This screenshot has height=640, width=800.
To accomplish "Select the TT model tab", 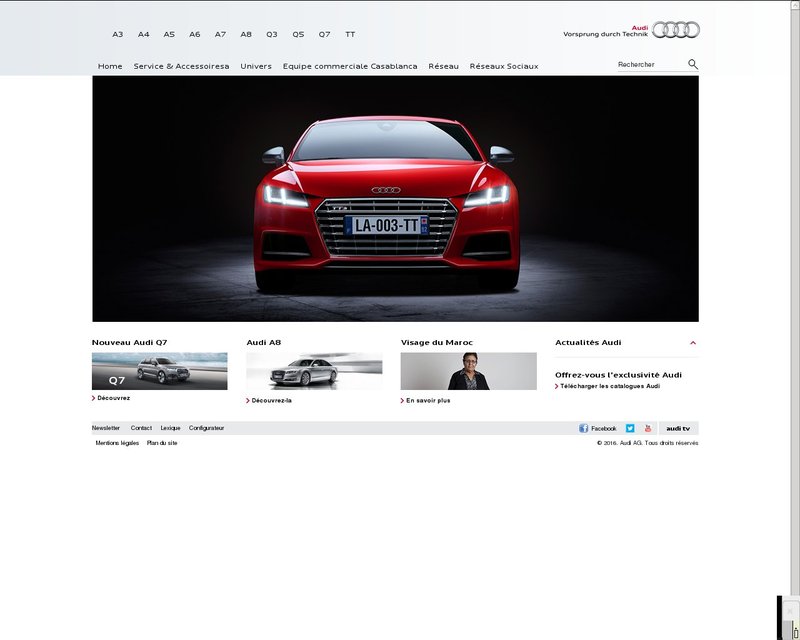I will tap(350, 34).
